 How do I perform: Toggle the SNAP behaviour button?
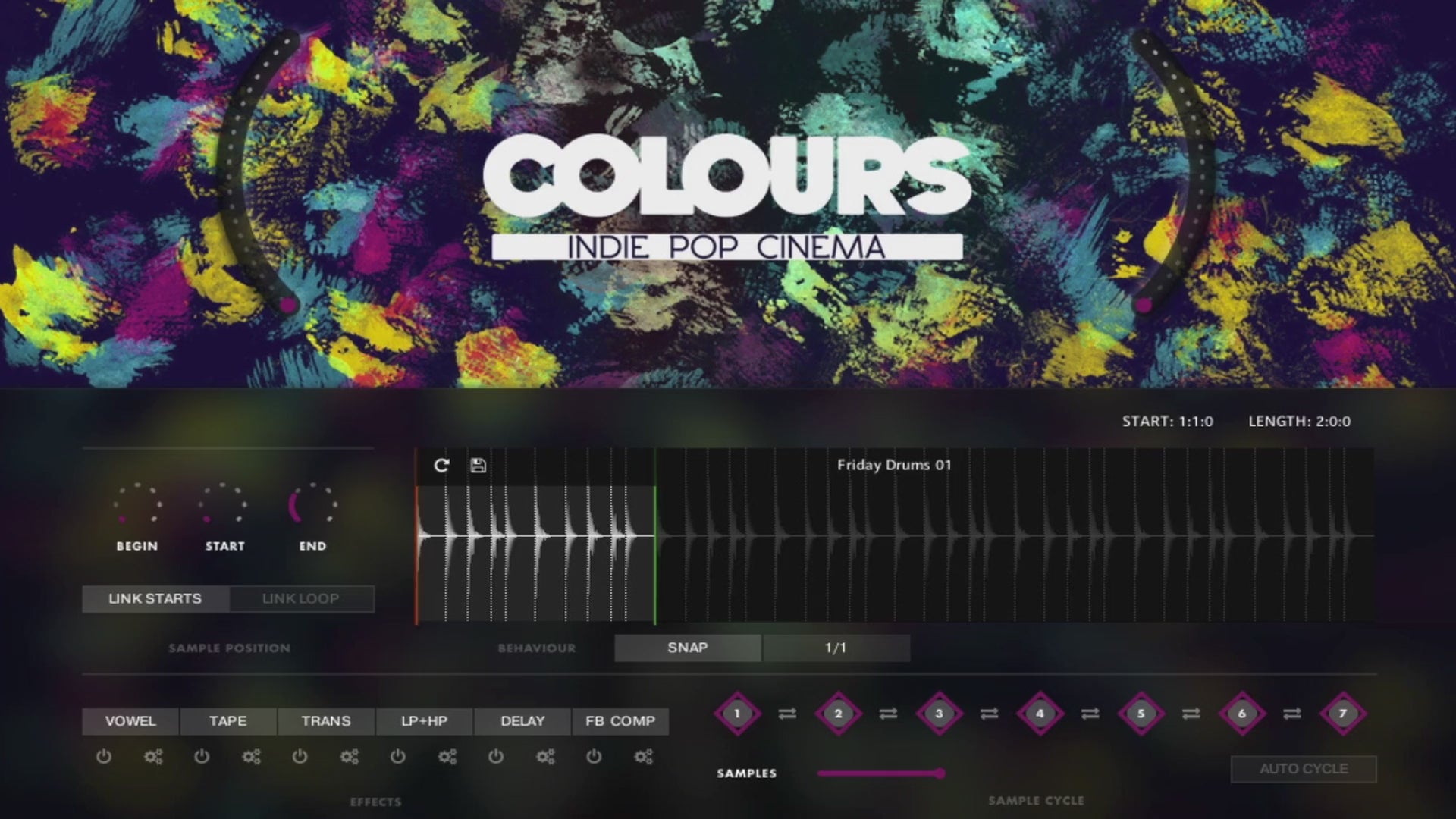pyautogui.click(x=687, y=648)
